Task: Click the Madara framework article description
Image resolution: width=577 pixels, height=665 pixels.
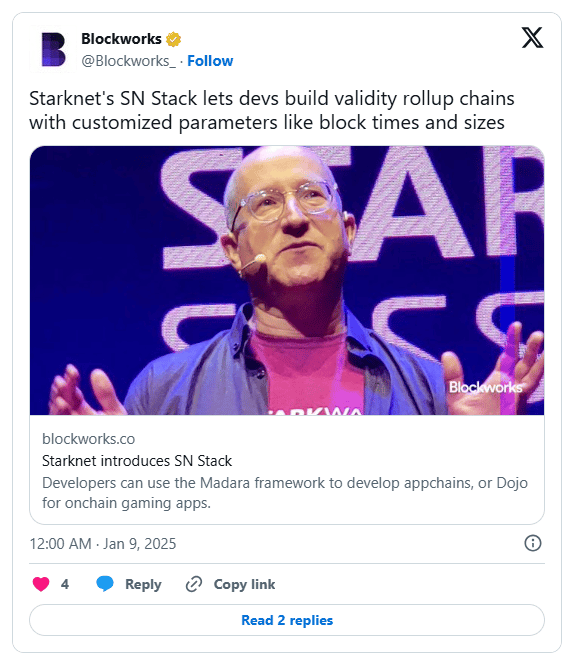Action: (285, 493)
